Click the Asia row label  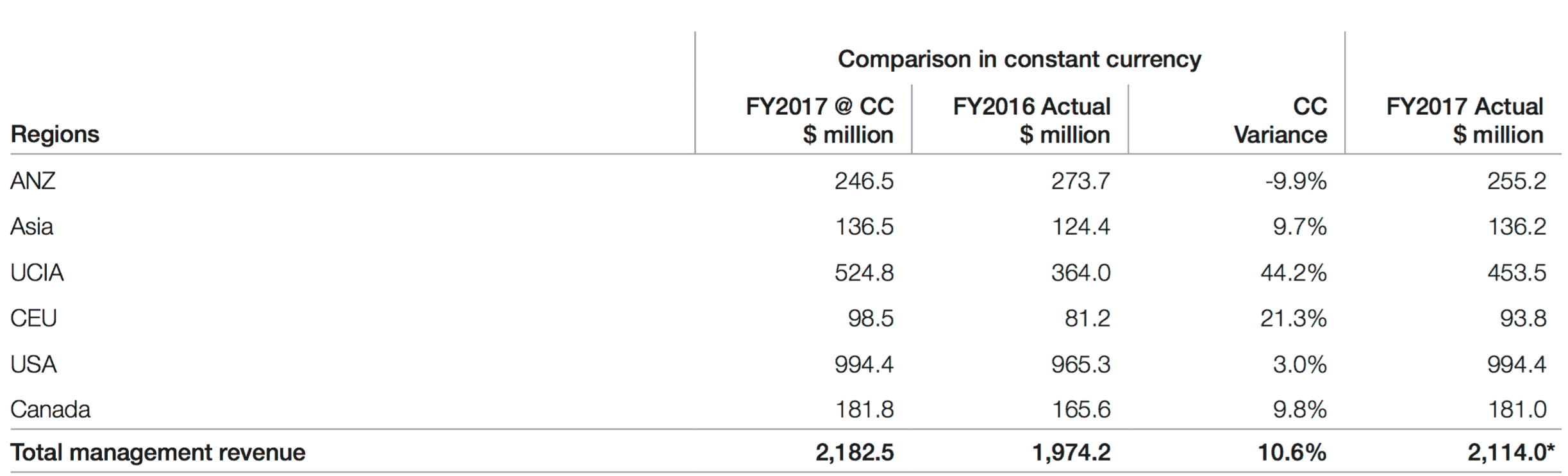31,226
